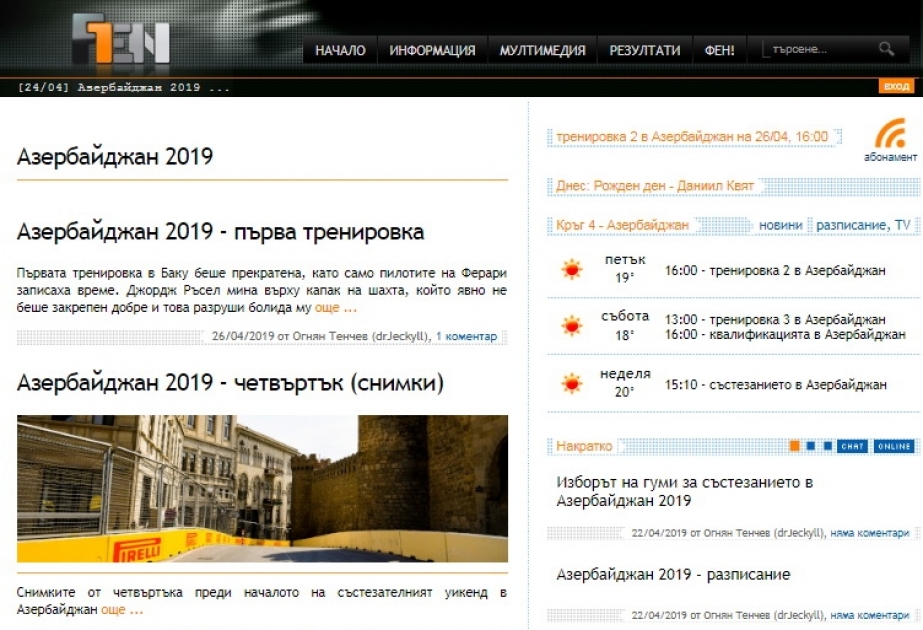
Task: Click the F1EN site logo
Action: pos(121,39)
